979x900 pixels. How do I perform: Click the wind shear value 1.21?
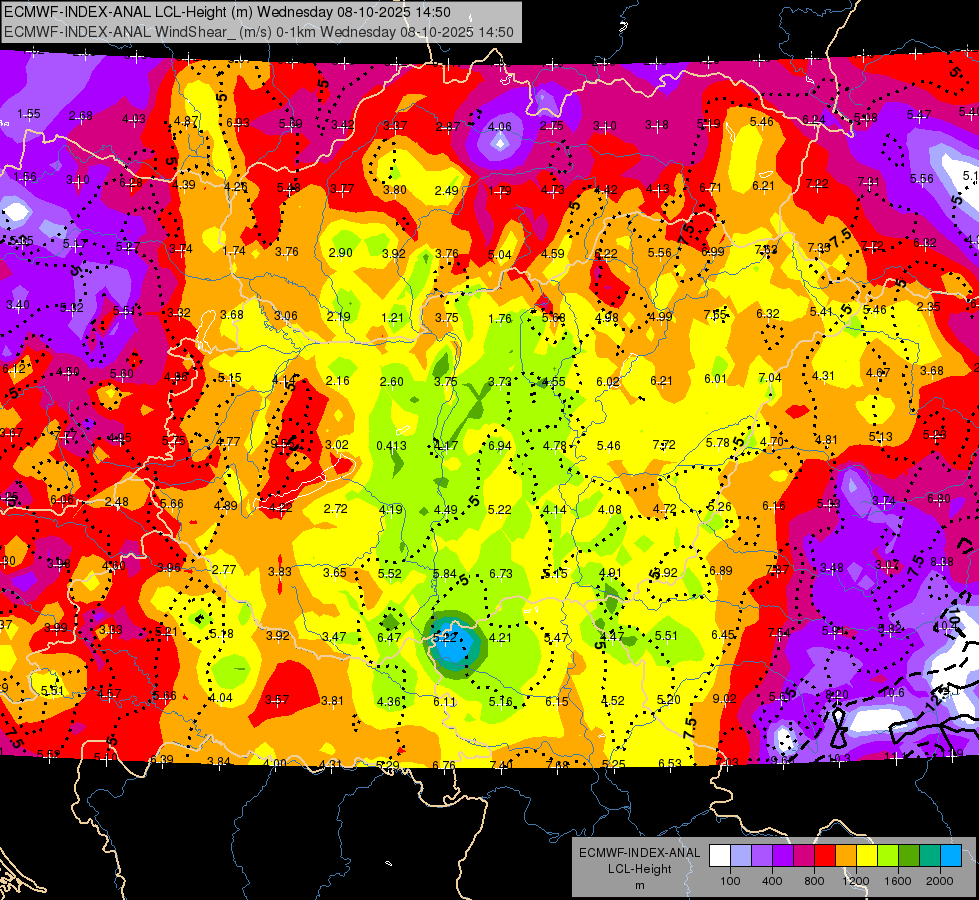click(x=393, y=318)
